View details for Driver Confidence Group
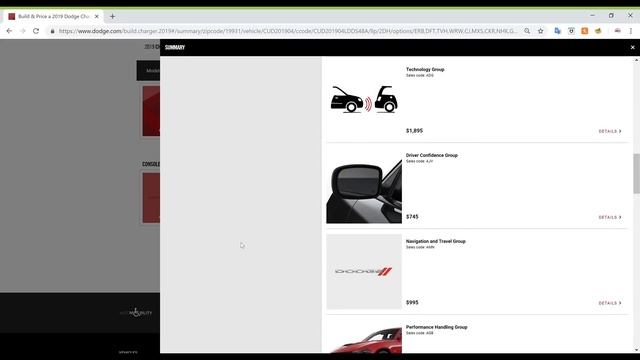 [610, 217]
